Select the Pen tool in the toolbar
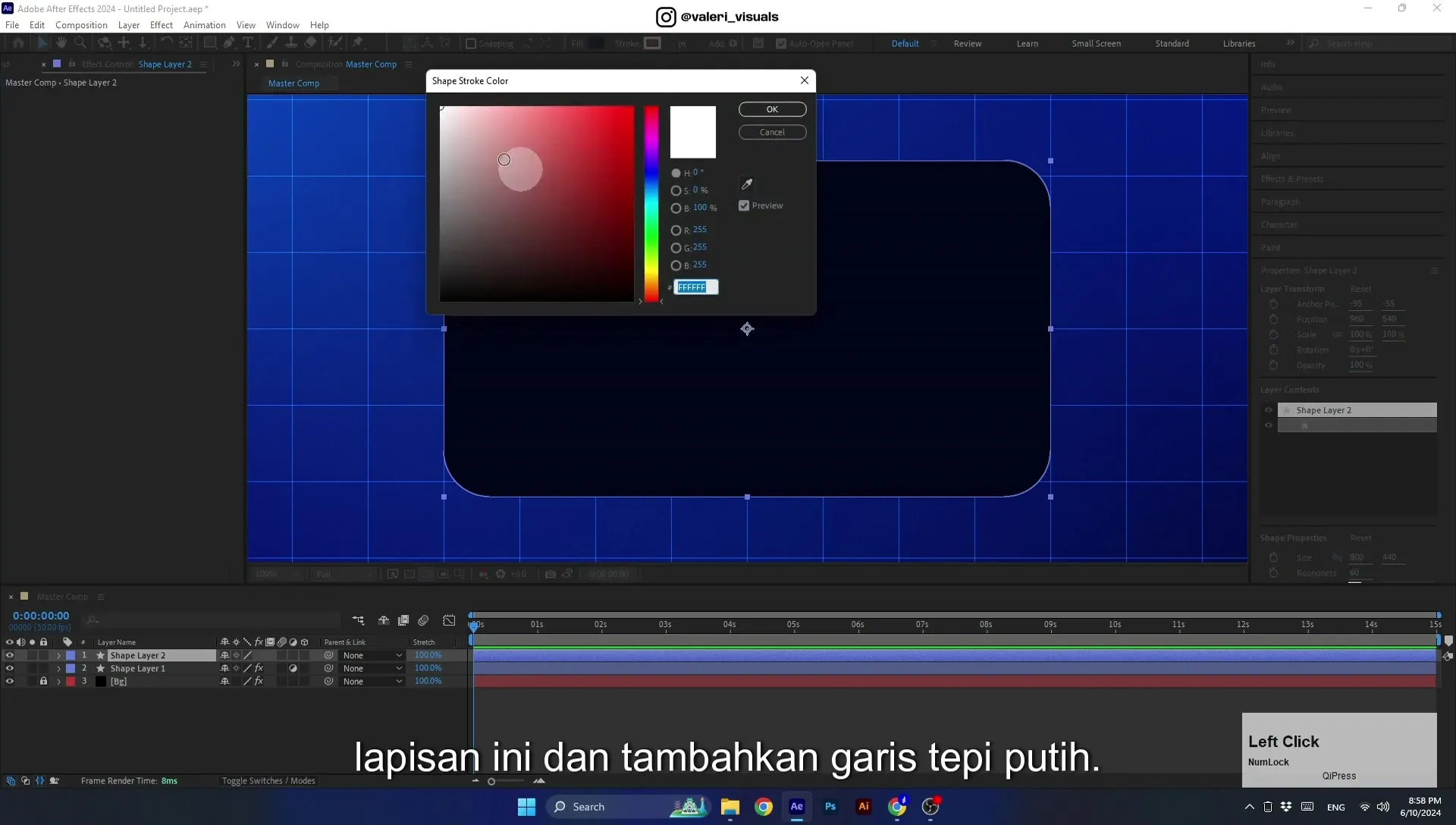This screenshot has height=825, width=1456. pos(229,43)
